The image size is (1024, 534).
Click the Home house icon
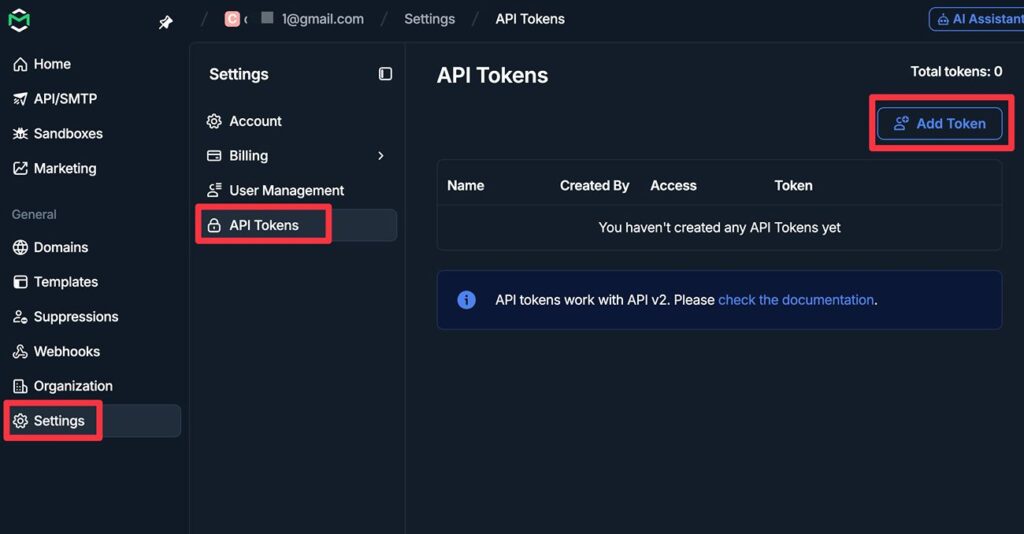20,64
